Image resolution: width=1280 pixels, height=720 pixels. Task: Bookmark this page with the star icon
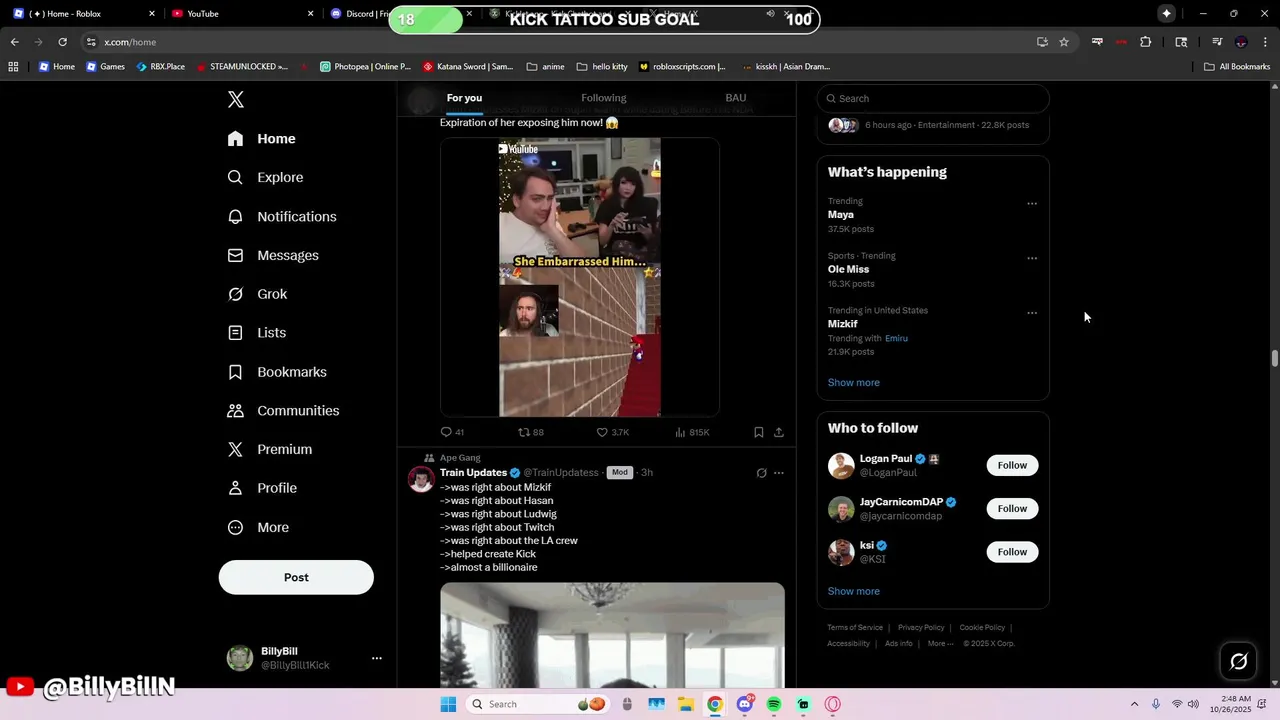[x=1064, y=42]
